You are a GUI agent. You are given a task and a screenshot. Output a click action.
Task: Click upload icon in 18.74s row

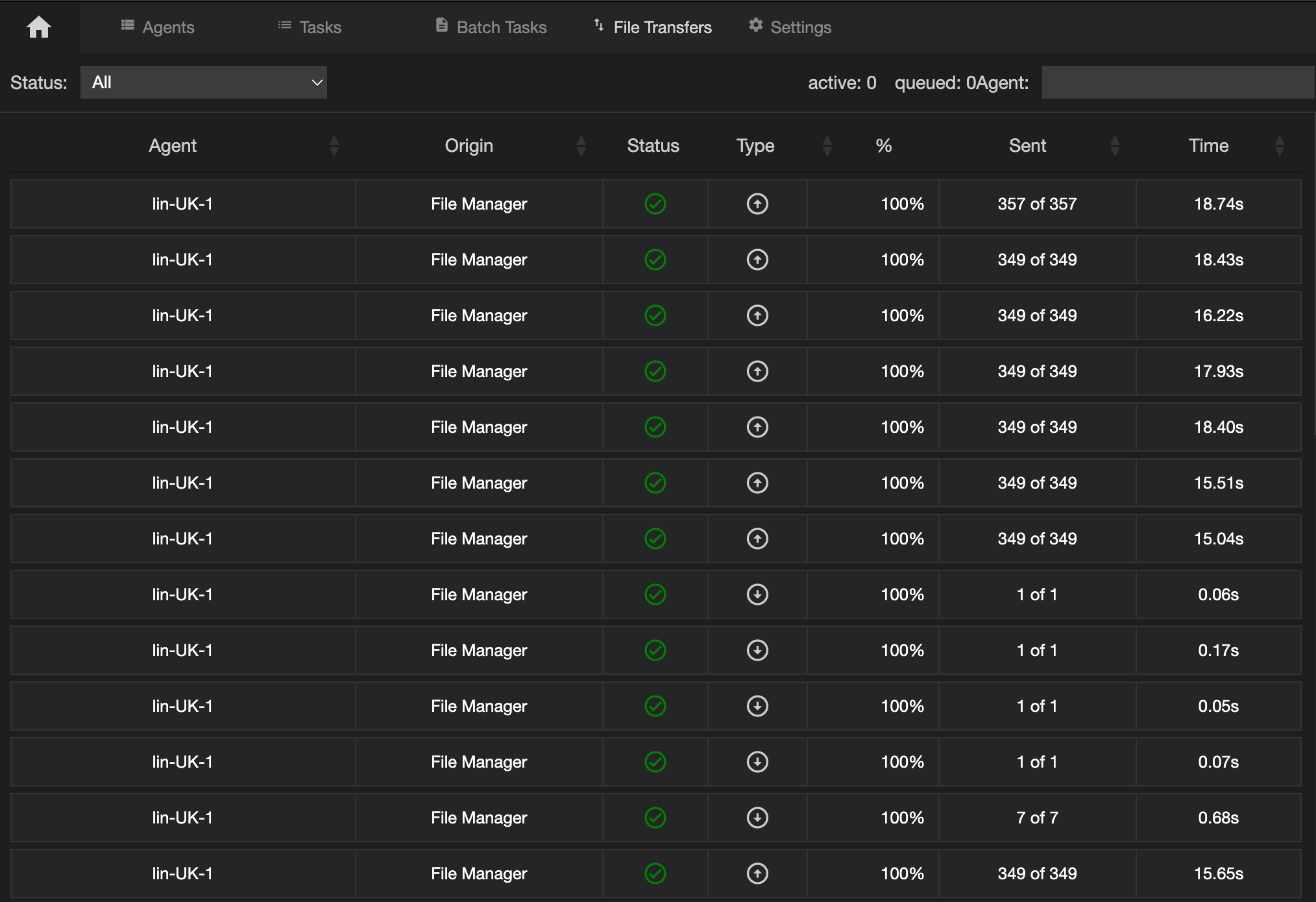757,204
